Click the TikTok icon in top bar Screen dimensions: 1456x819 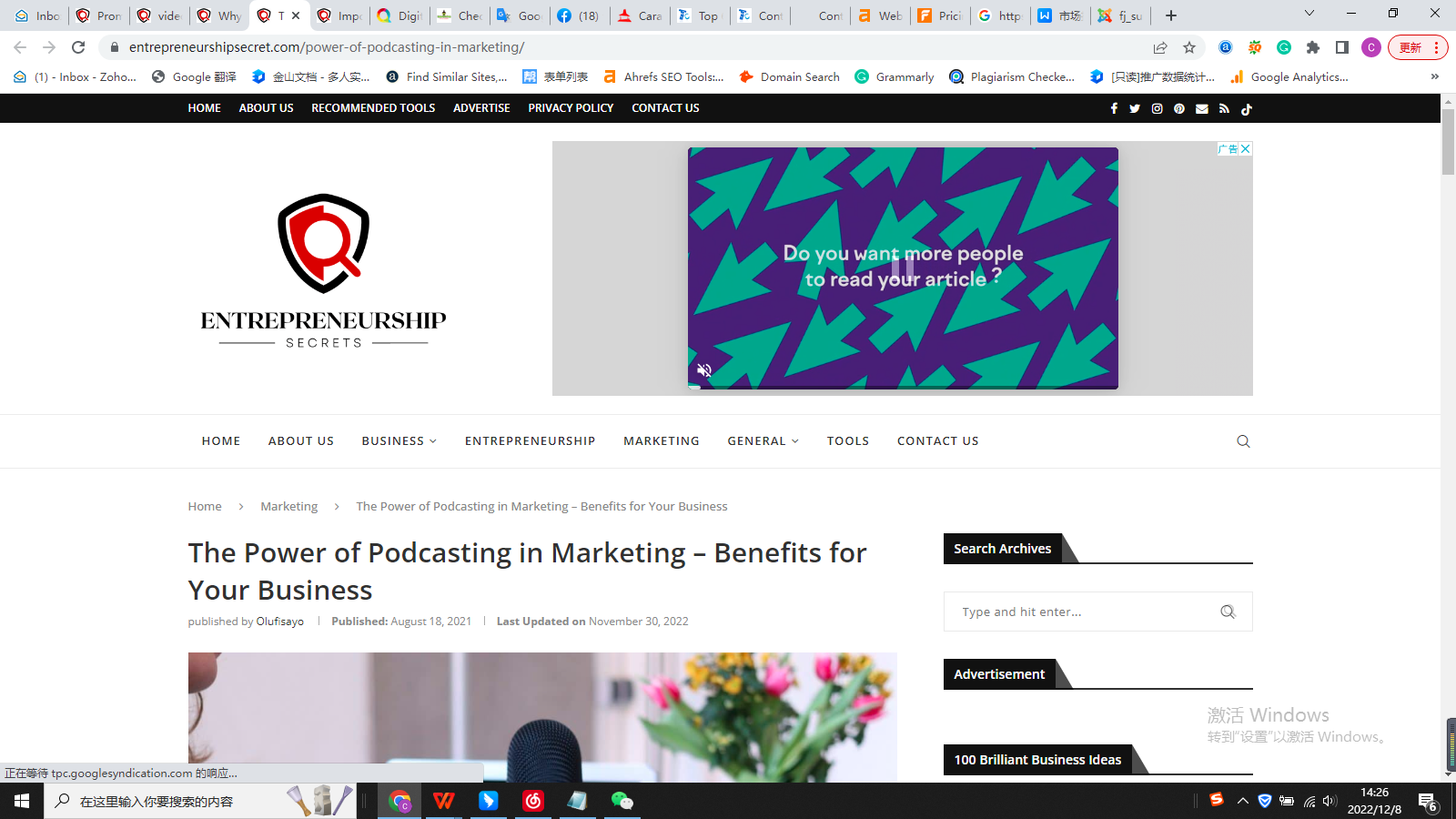1247,108
